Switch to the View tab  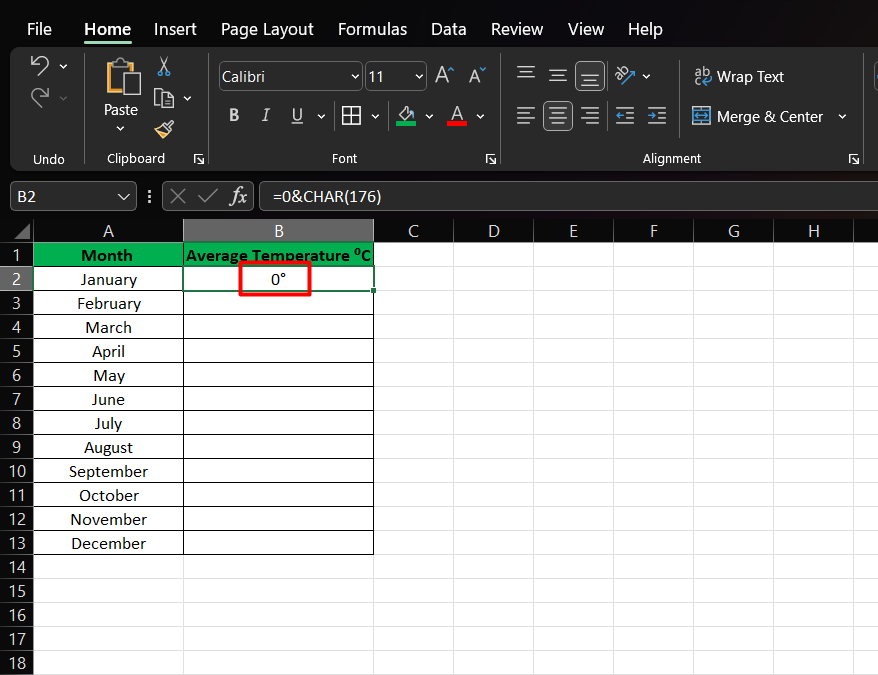586,29
